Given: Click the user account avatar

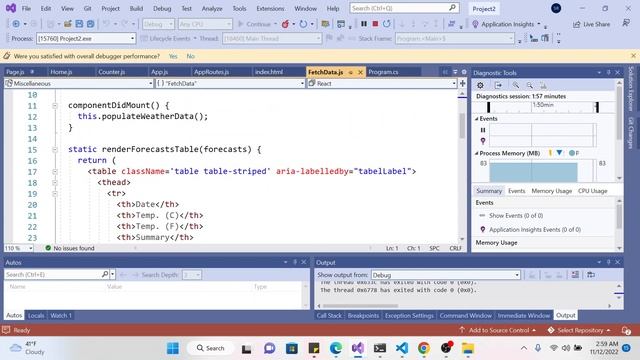Looking at the screenshot, I should (556, 8).
